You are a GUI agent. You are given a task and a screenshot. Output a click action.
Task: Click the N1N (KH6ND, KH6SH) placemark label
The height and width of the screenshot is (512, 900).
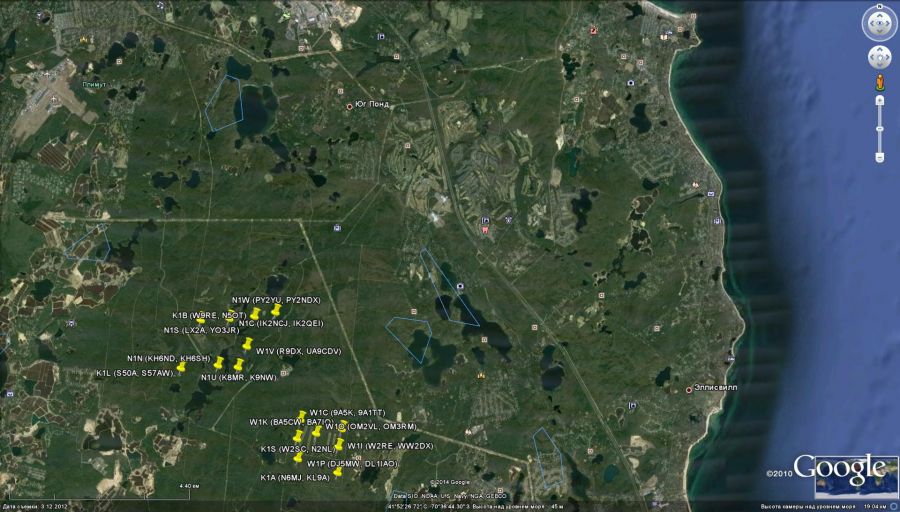click(x=168, y=358)
